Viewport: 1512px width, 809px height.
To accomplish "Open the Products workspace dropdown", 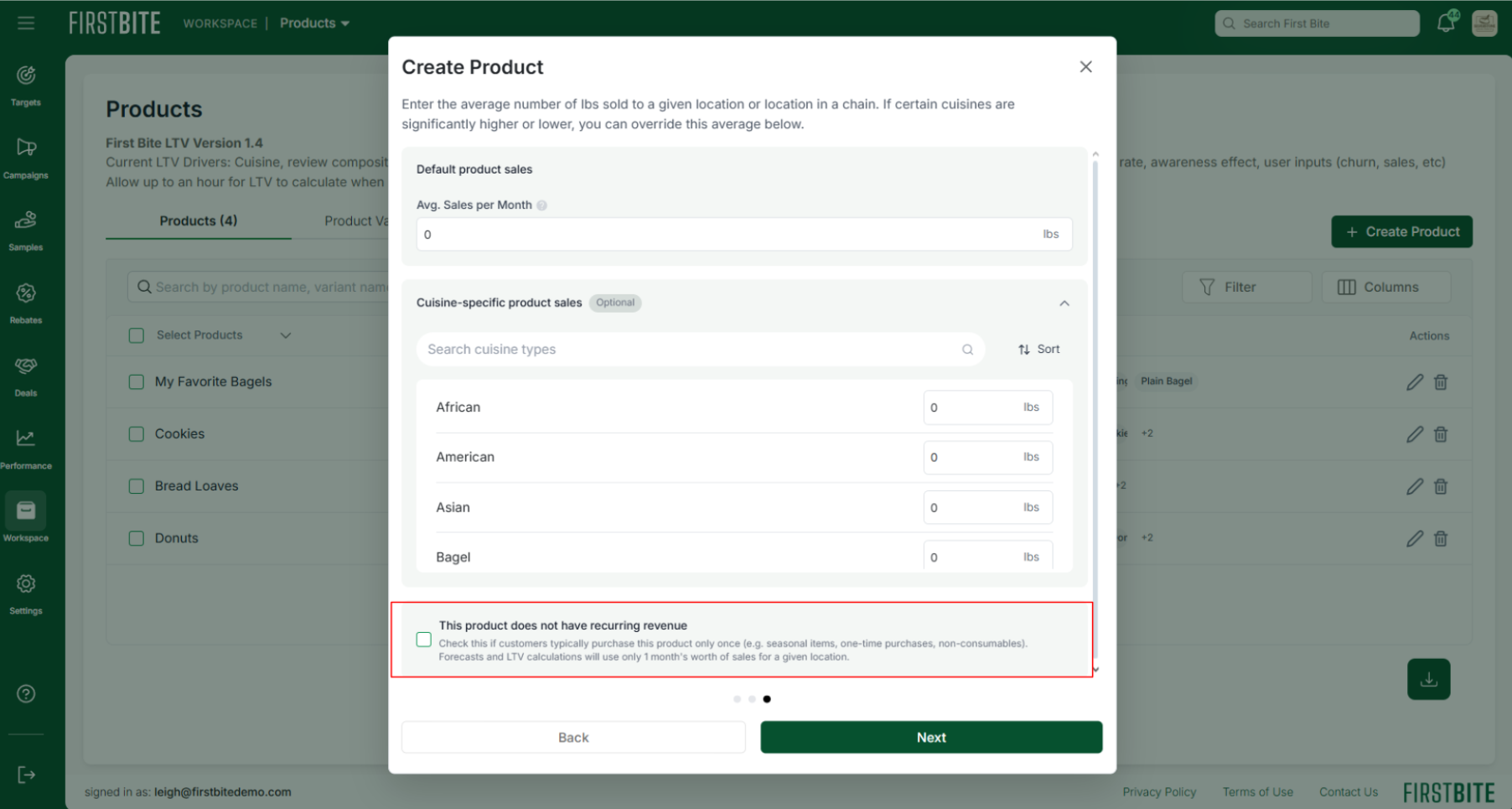I will [x=314, y=23].
